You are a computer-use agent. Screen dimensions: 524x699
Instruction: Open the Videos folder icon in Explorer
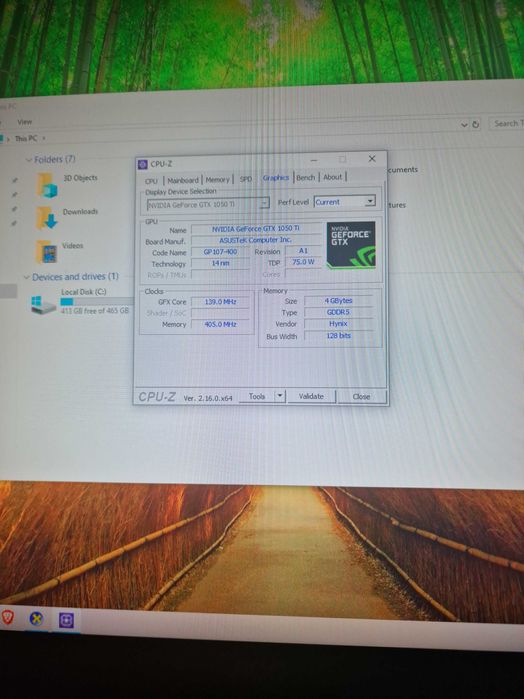46,252
